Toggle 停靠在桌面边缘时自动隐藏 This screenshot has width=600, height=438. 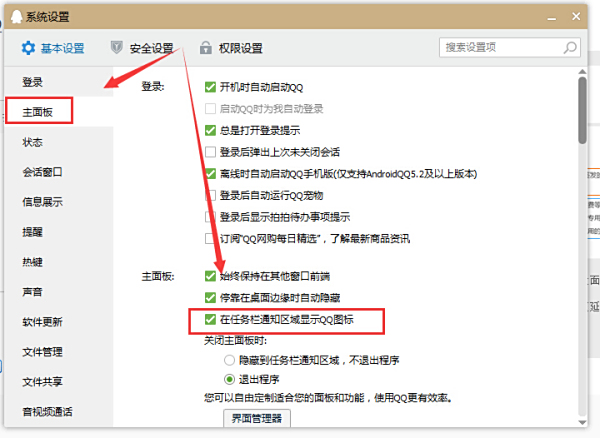click(210, 298)
